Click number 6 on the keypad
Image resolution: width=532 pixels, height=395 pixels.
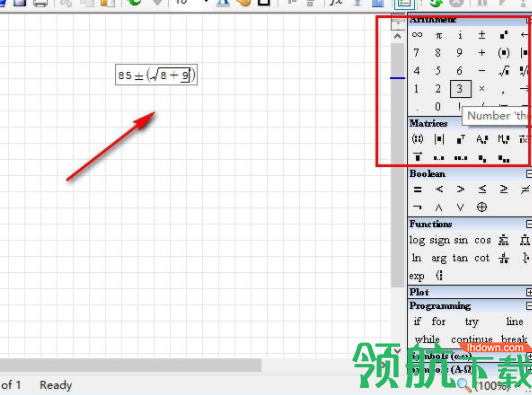[459, 71]
